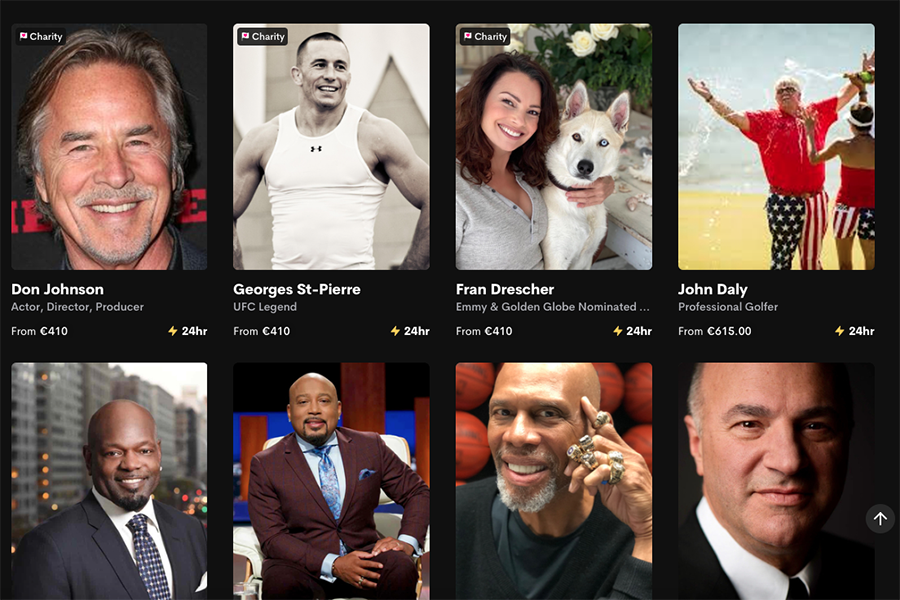Open the man in maroon suit photo
This screenshot has height=600, width=900.
[331, 481]
